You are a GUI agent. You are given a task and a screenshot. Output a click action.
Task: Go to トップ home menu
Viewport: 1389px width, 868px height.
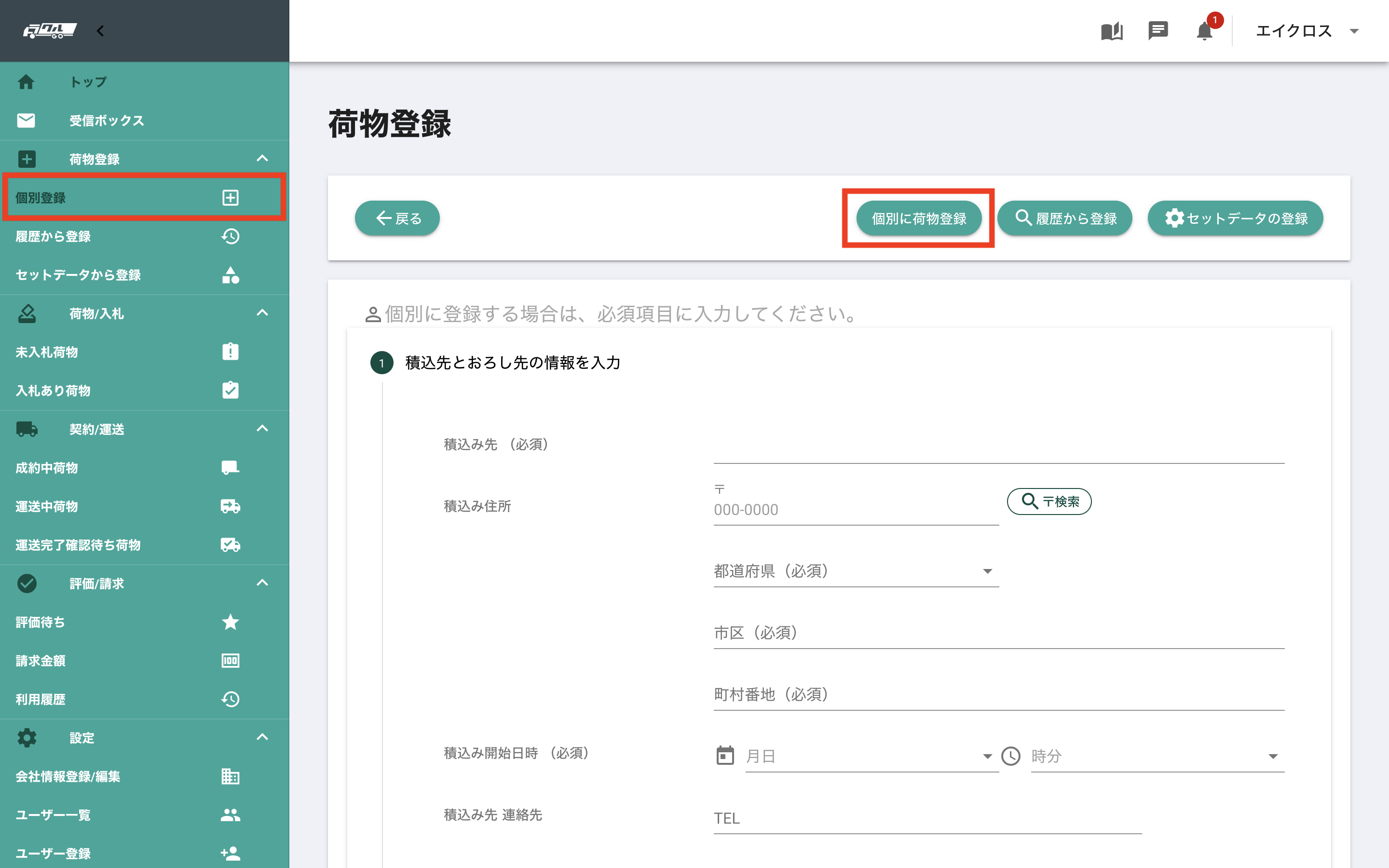[x=145, y=82]
